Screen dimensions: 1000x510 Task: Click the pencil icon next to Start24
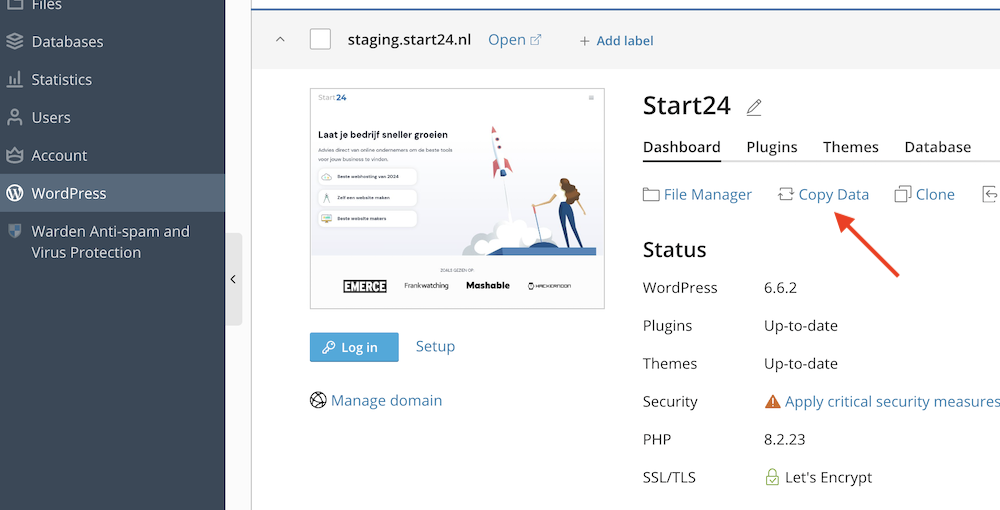click(x=754, y=106)
